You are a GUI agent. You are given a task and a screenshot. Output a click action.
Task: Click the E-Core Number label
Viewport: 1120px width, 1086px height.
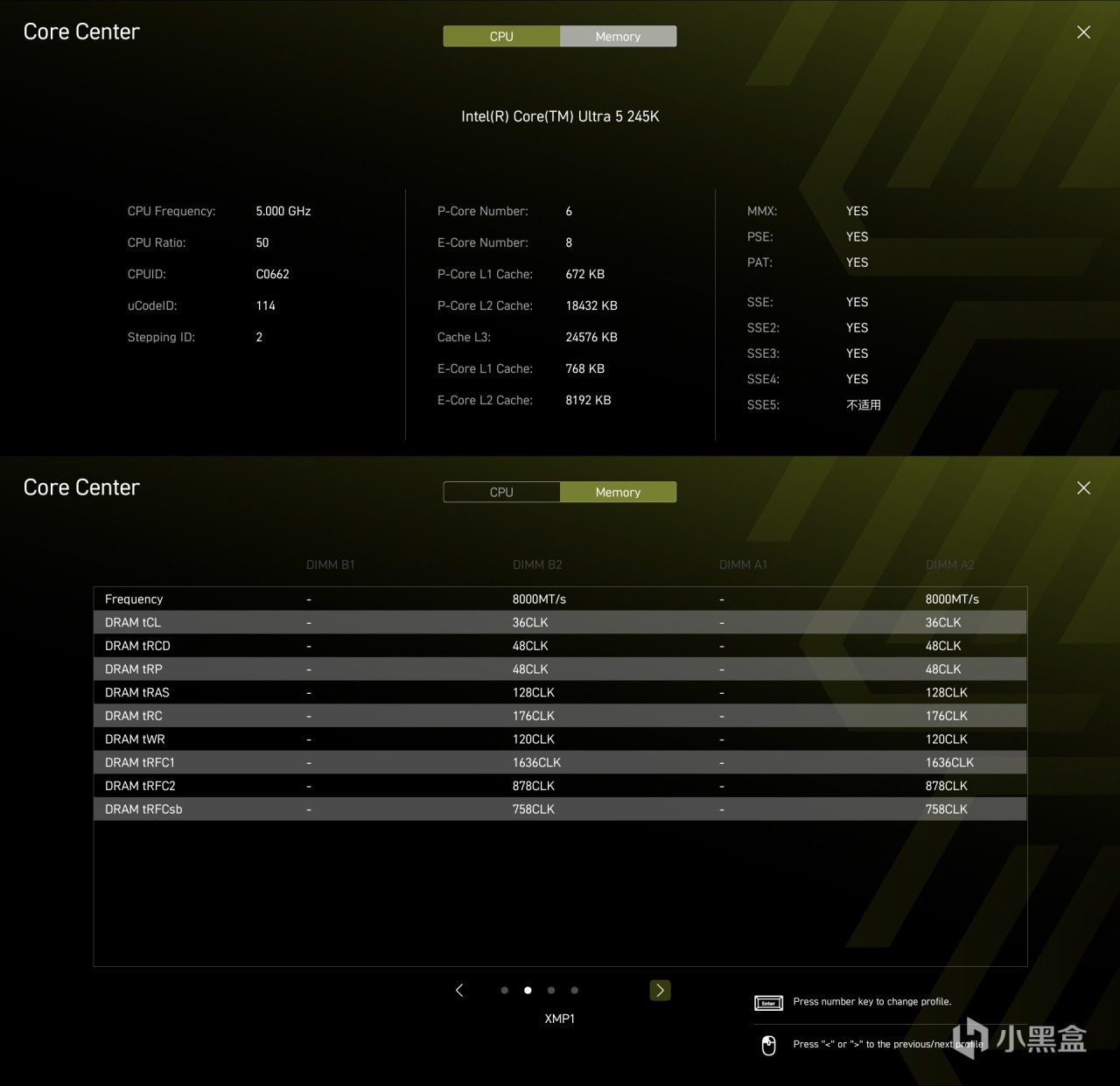pos(483,242)
